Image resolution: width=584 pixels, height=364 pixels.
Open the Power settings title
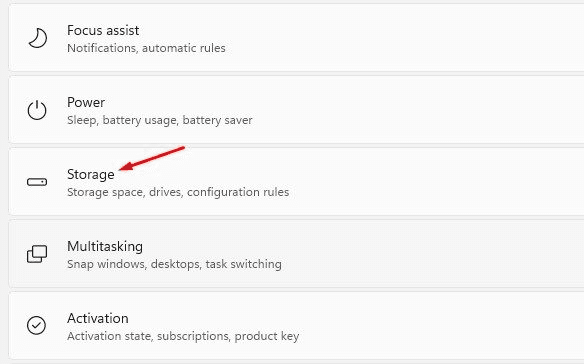pyautogui.click(x=86, y=102)
